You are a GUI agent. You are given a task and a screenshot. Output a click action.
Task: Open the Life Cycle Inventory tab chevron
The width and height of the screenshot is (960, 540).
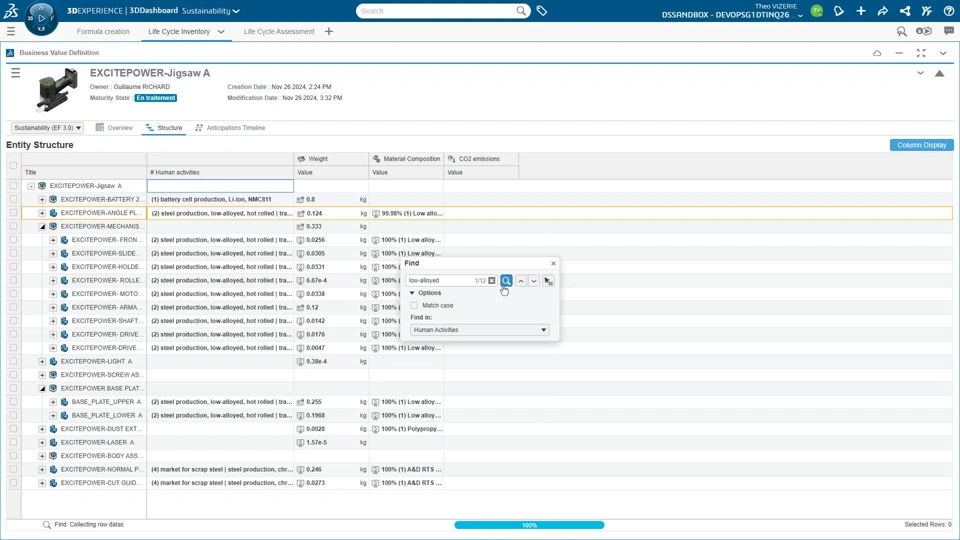(221, 31)
